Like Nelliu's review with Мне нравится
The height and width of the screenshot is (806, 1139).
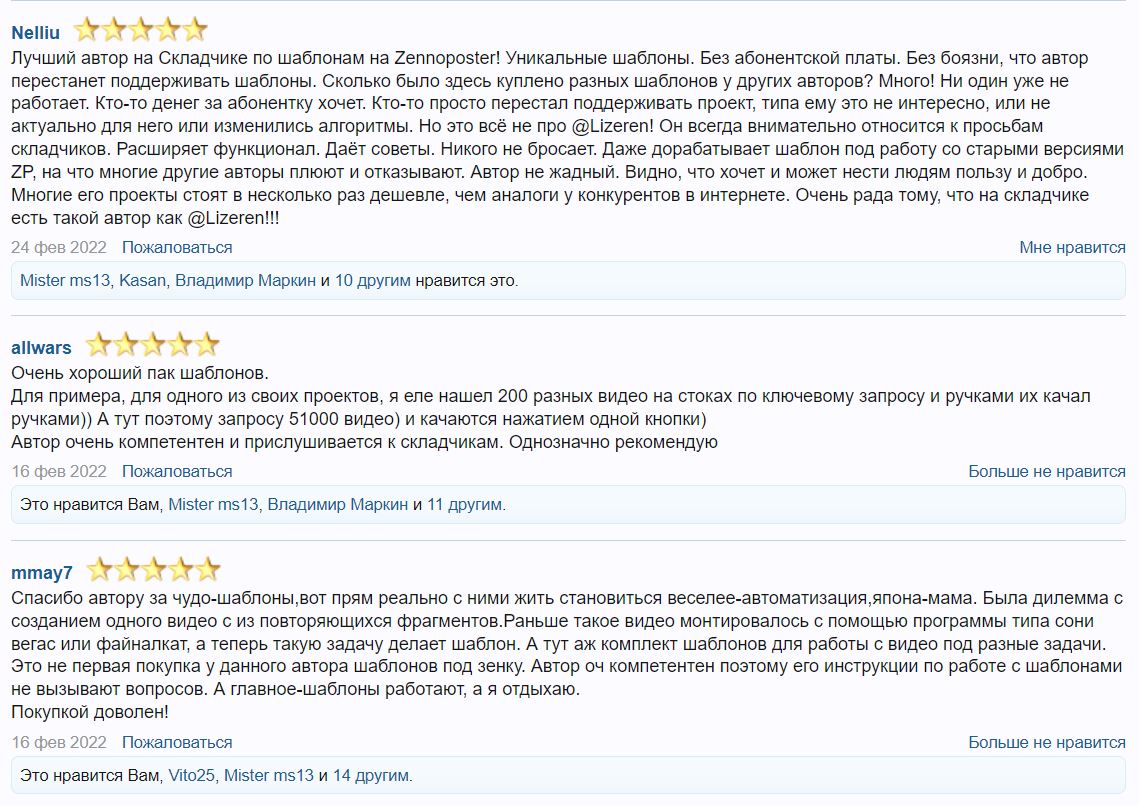click(1072, 247)
